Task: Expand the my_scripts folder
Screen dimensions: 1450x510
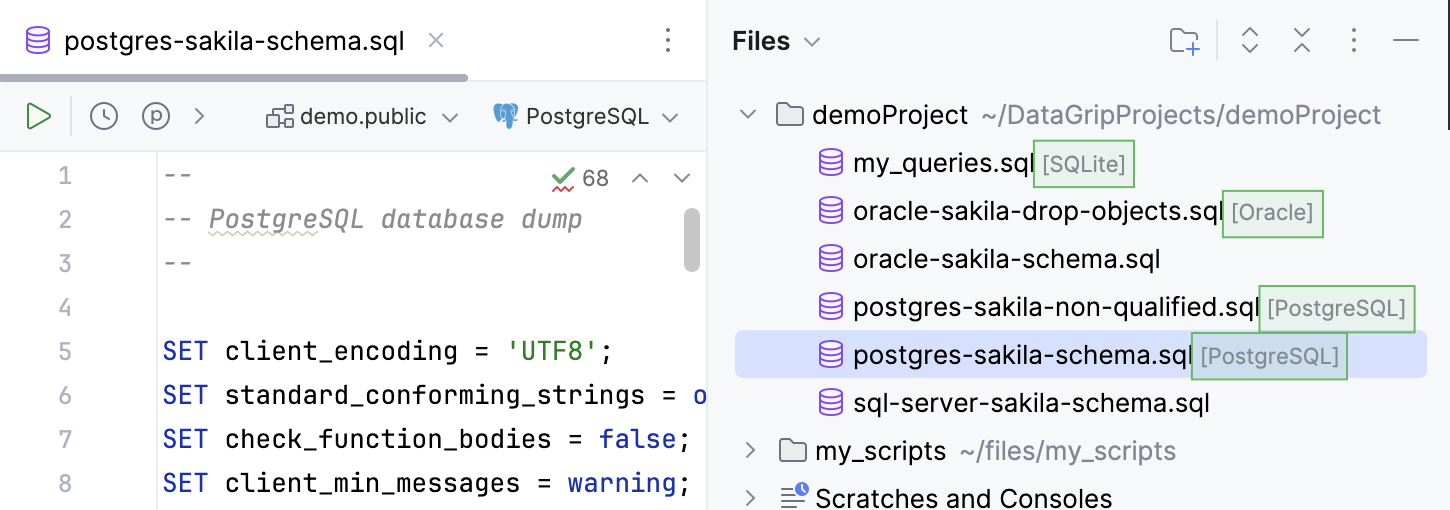Action: [749, 451]
